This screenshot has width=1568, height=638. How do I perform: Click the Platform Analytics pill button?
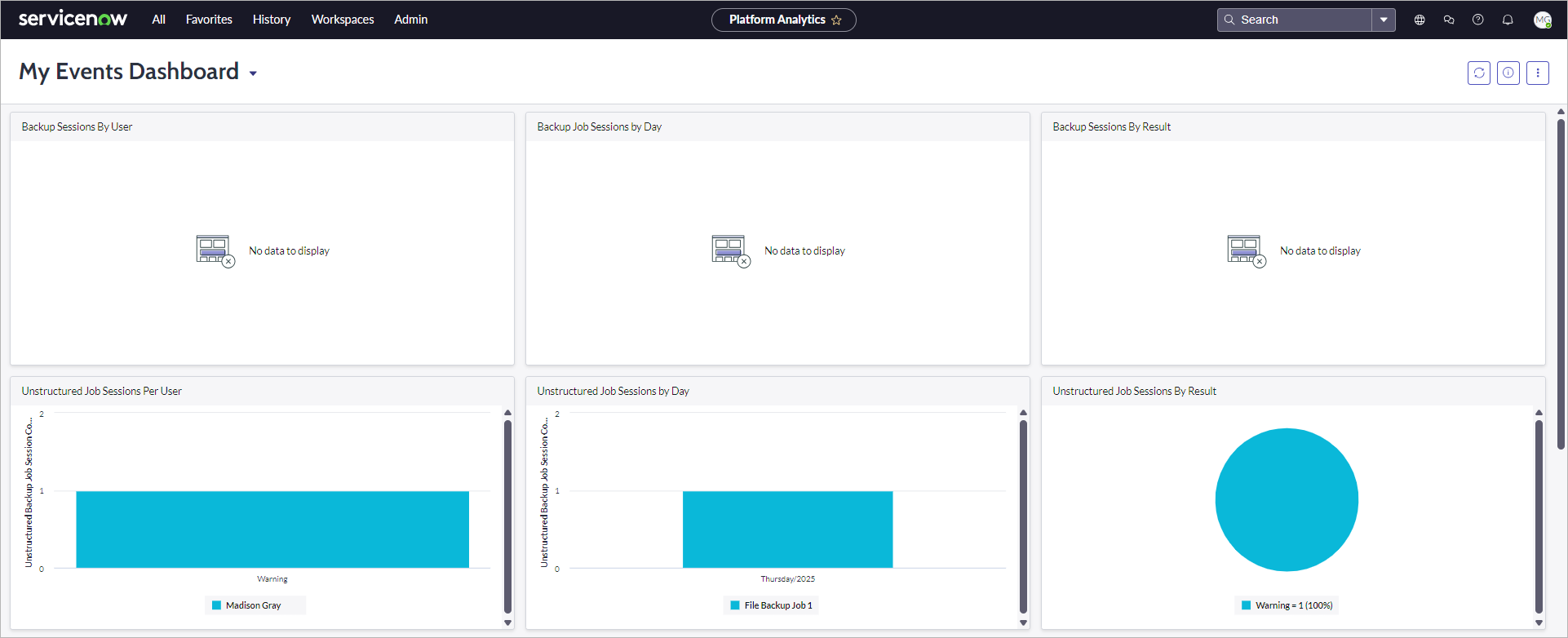click(x=783, y=20)
